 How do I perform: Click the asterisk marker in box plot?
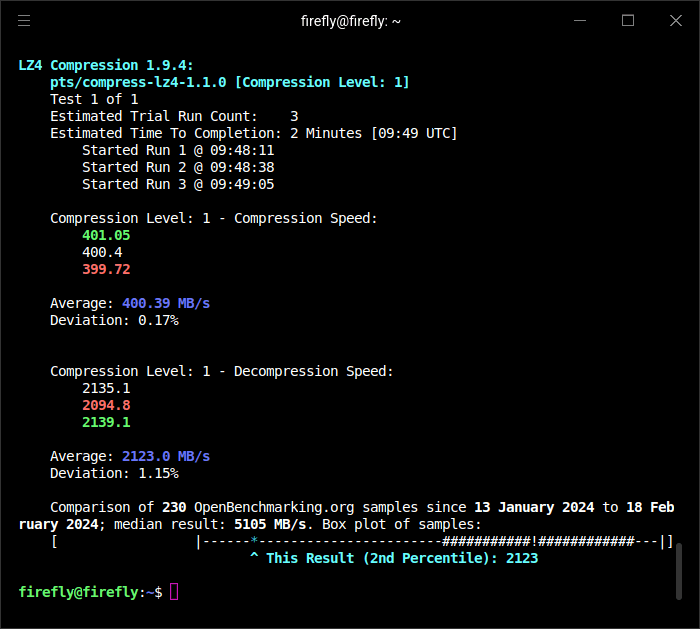tap(254, 541)
